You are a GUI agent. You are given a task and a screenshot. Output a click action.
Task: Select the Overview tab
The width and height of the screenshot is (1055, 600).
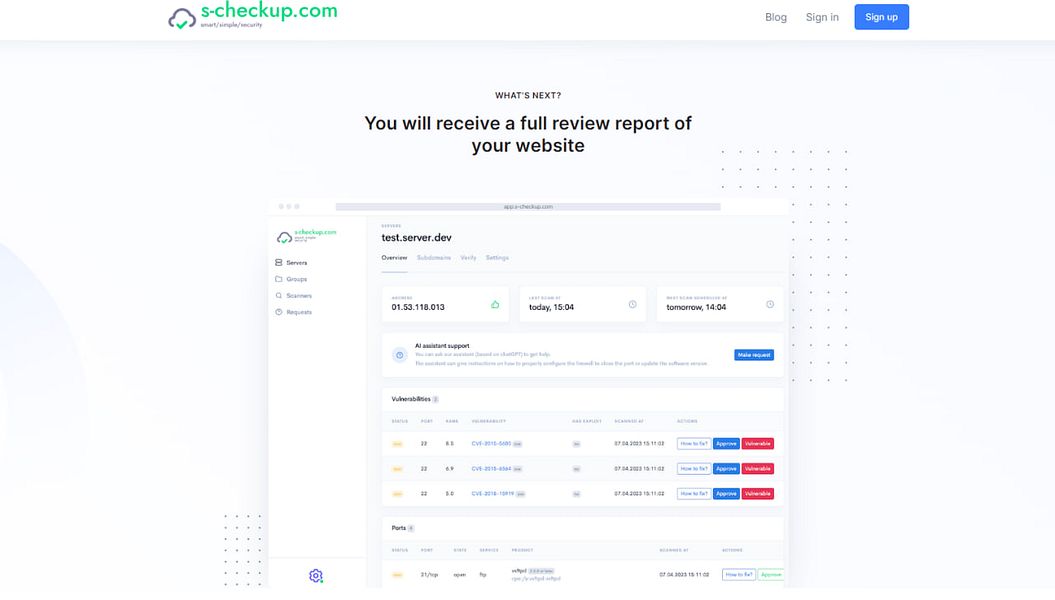click(x=394, y=258)
